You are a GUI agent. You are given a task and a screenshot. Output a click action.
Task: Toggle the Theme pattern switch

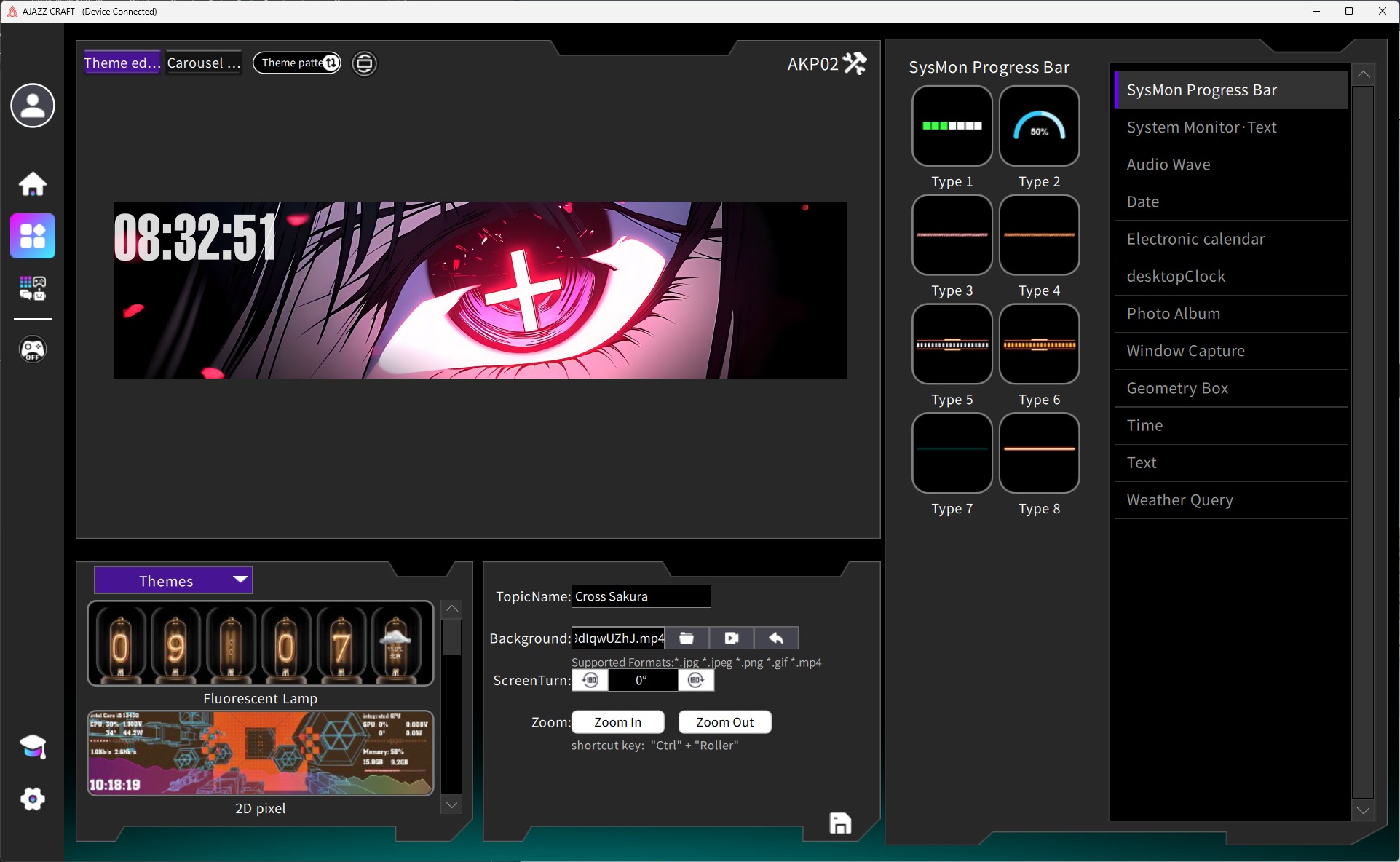click(297, 63)
